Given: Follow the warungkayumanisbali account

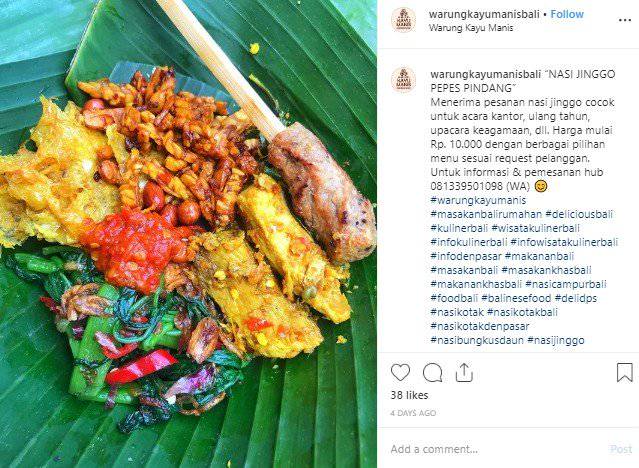Looking at the screenshot, I should (x=567, y=14).
